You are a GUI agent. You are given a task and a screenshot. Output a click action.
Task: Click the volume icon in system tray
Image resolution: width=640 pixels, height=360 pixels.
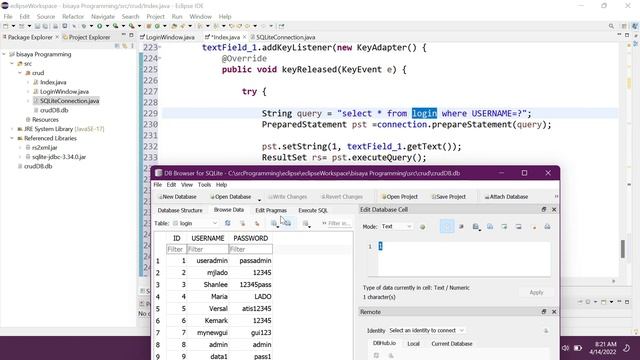click(x=565, y=348)
